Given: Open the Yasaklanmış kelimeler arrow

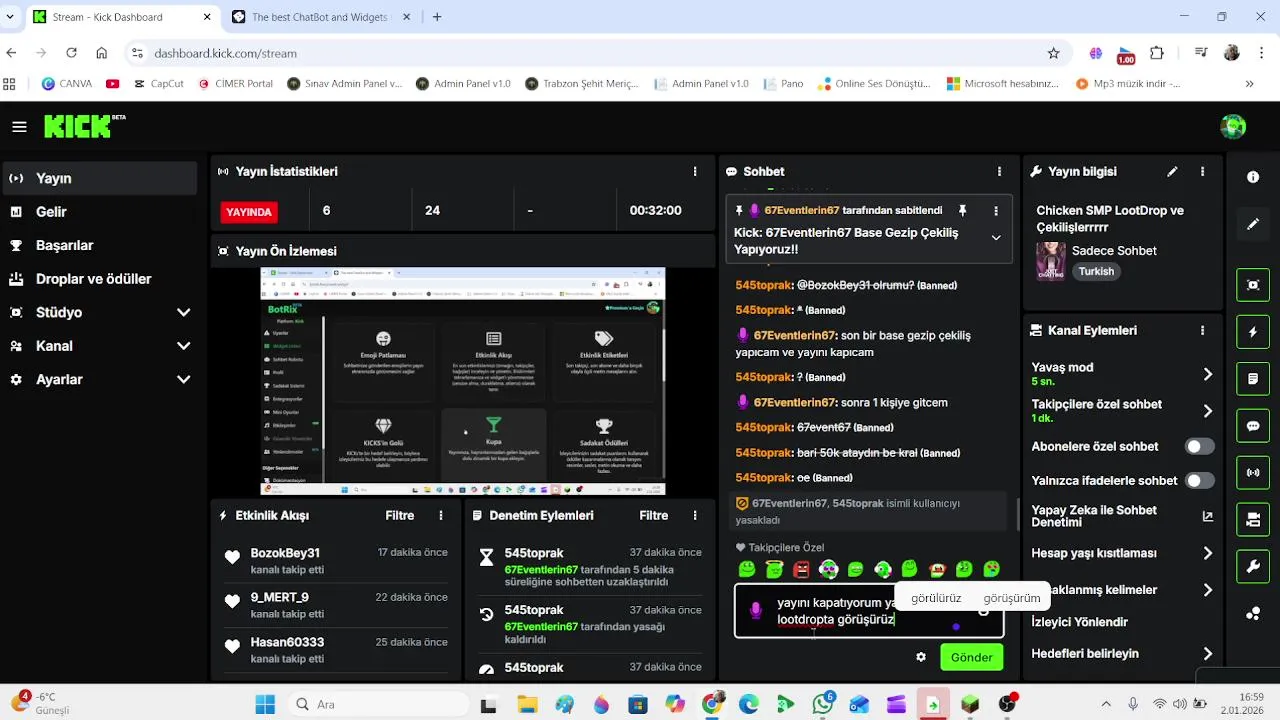Looking at the screenshot, I should (x=1208, y=590).
